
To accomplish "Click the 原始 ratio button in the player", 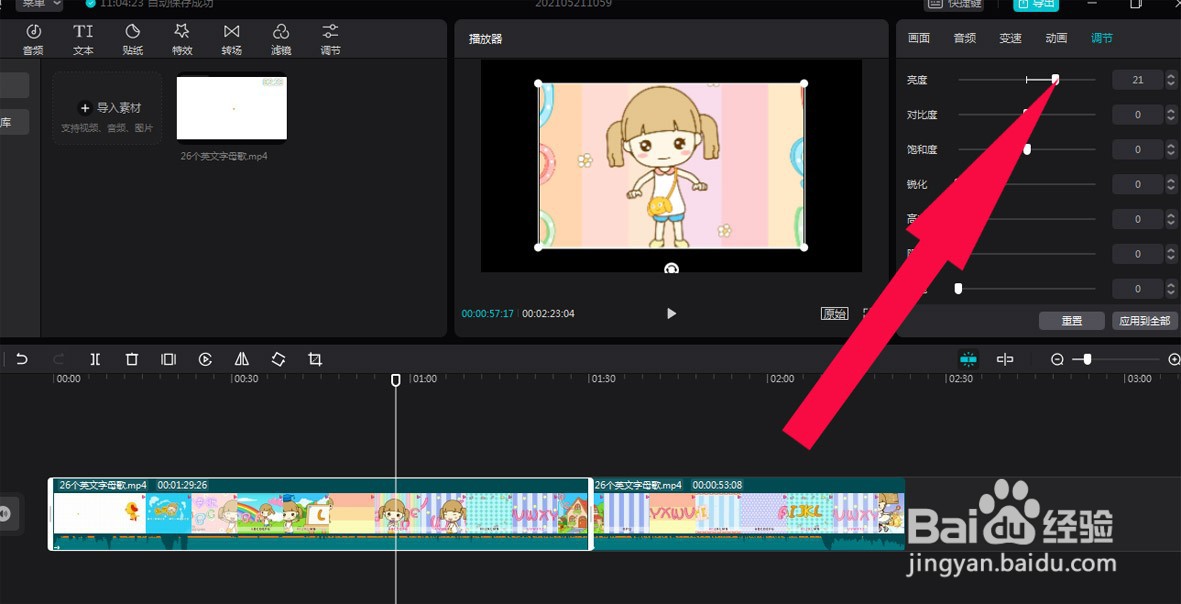I will point(834,314).
